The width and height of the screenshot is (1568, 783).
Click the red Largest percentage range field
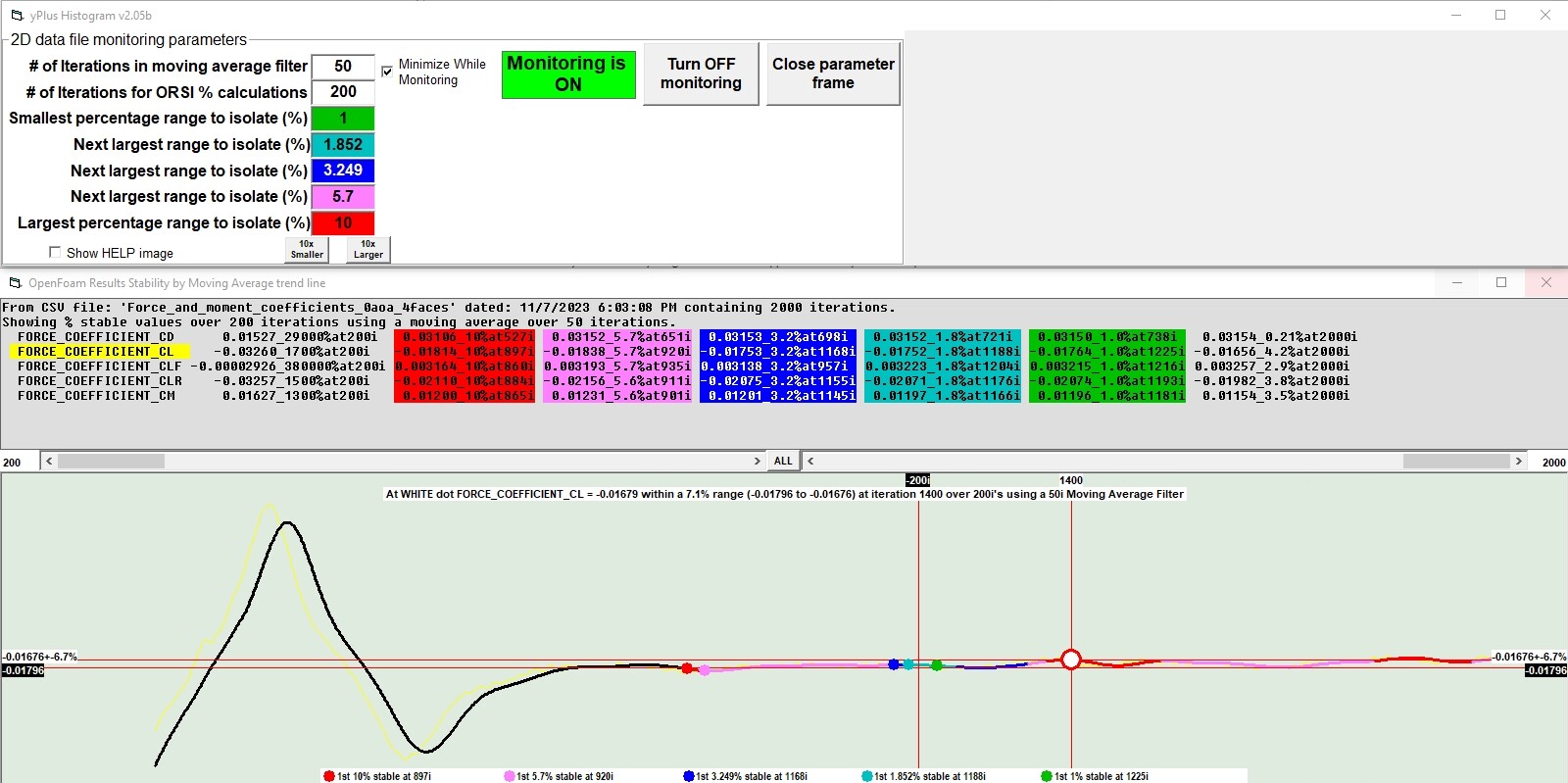tap(343, 223)
